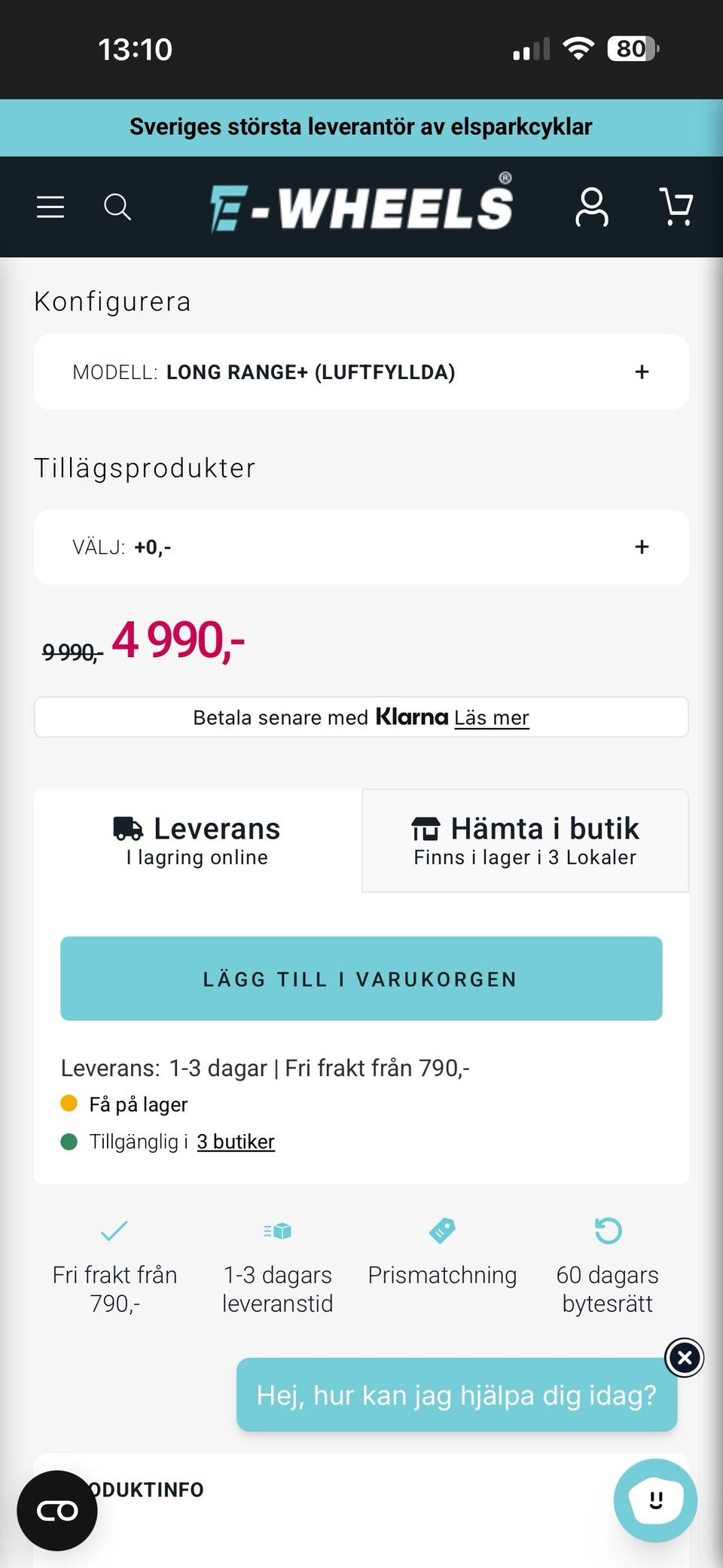
Task: Tap the chat greeting message bubble
Action: click(x=456, y=1395)
